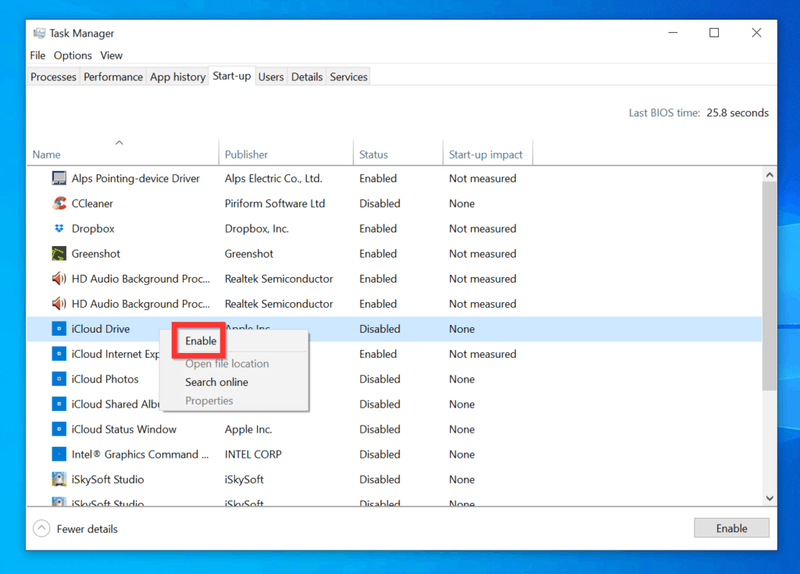
Task: Click Disabled status of CCleaner
Action: (380, 204)
